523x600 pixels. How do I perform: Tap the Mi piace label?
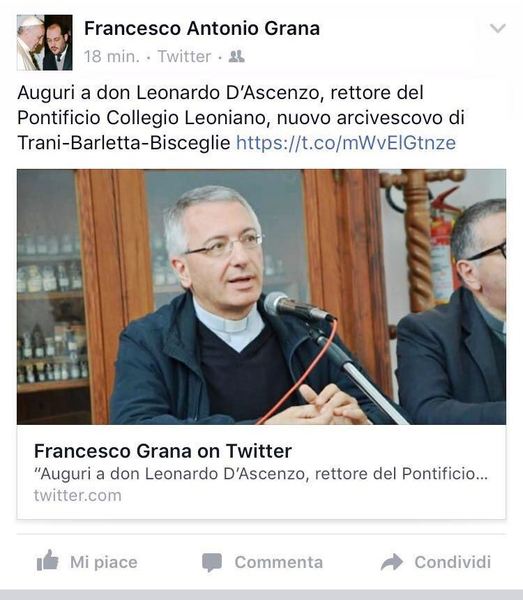coord(104,562)
